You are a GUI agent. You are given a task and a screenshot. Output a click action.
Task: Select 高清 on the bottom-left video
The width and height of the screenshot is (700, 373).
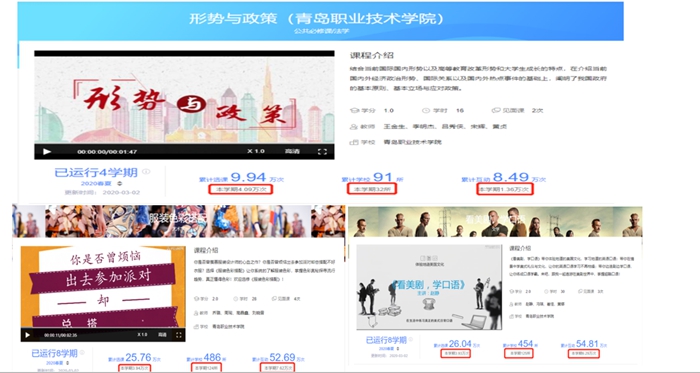(x=162, y=335)
